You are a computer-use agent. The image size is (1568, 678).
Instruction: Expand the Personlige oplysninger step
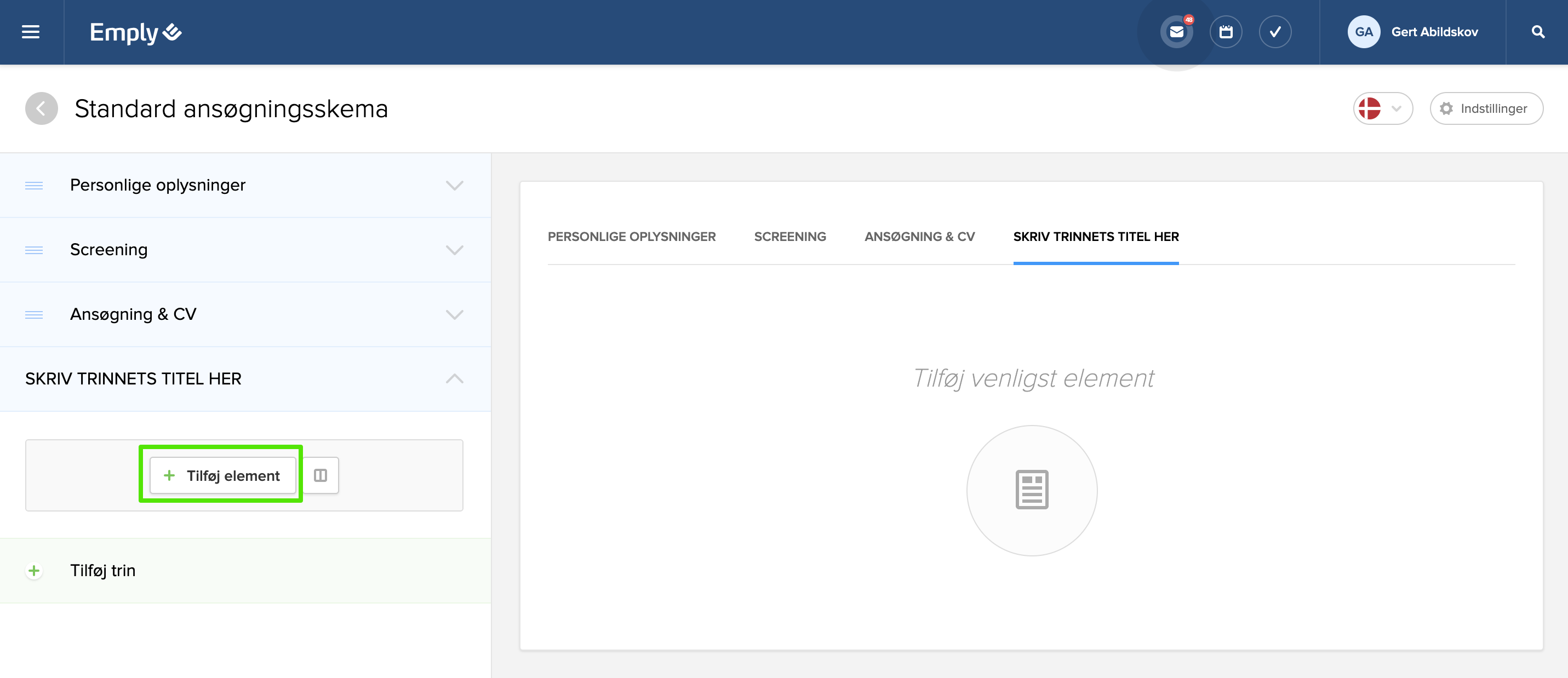454,185
